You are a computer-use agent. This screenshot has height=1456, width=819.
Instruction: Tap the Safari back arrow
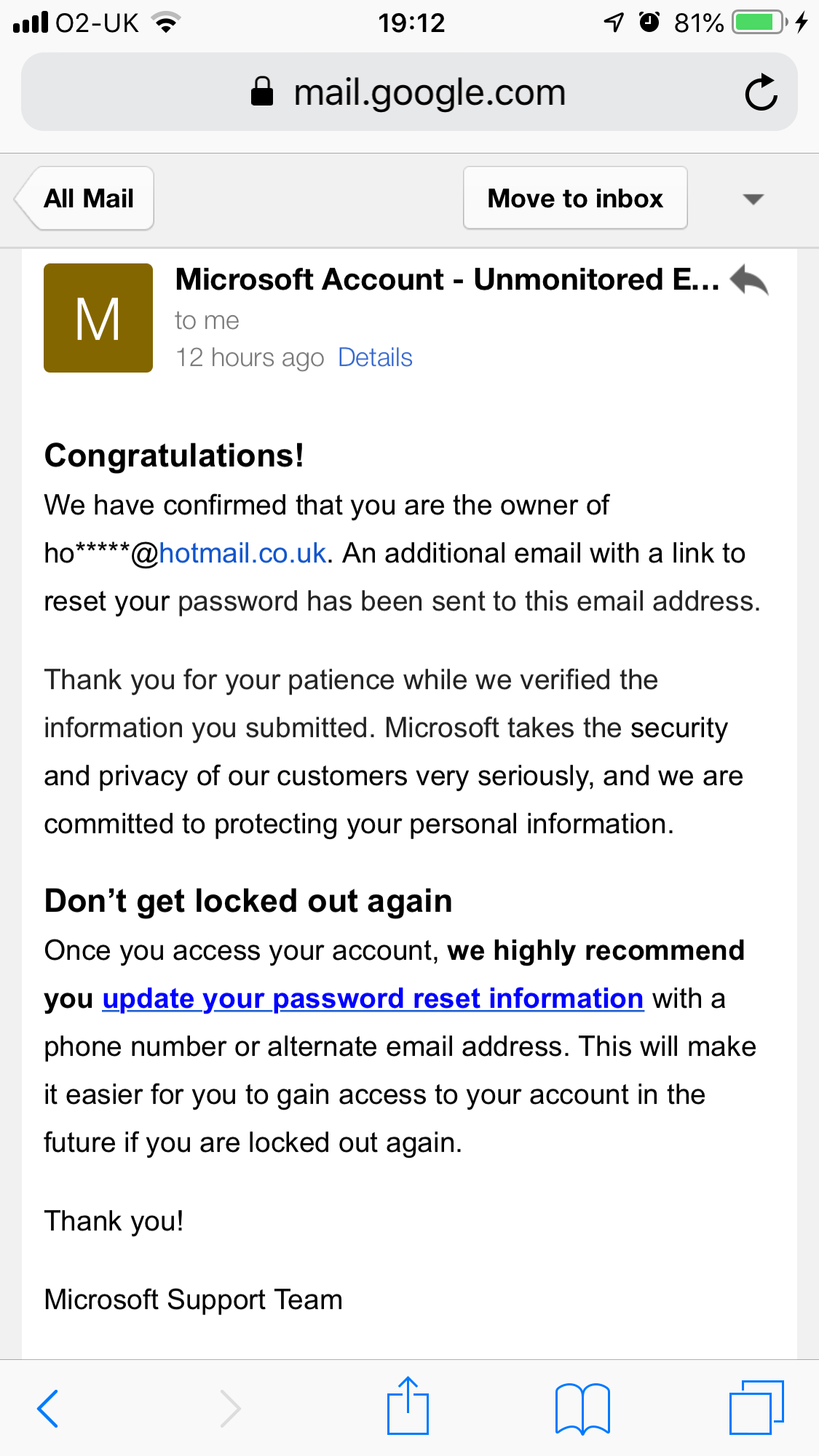pos(47,1408)
